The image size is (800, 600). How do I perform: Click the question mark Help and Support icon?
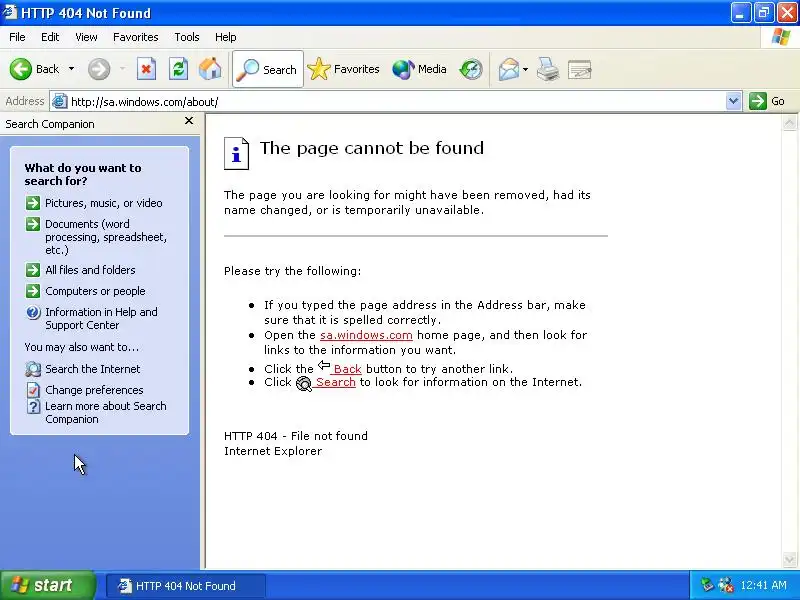pyautogui.click(x=33, y=312)
